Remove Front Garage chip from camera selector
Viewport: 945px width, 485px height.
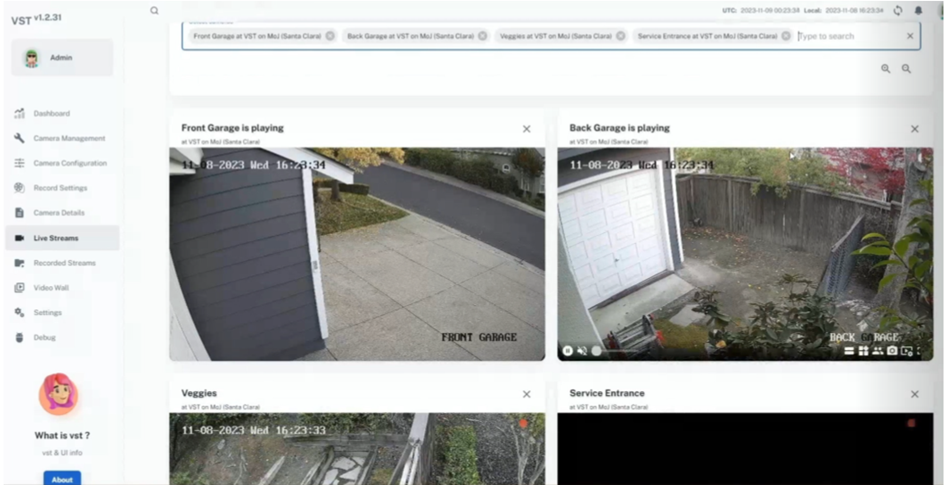pyautogui.click(x=330, y=36)
